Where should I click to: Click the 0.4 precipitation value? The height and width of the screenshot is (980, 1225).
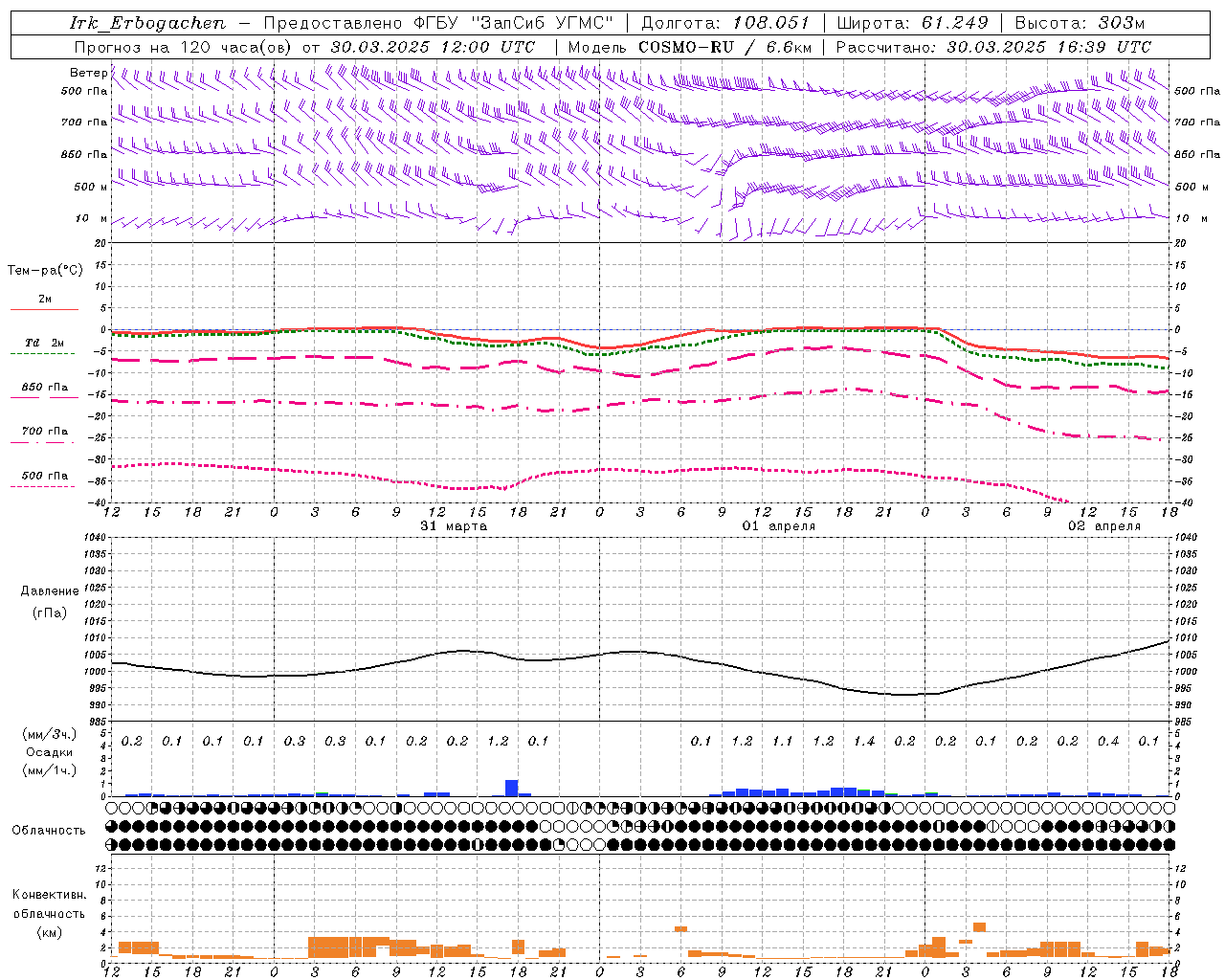coord(1108,741)
